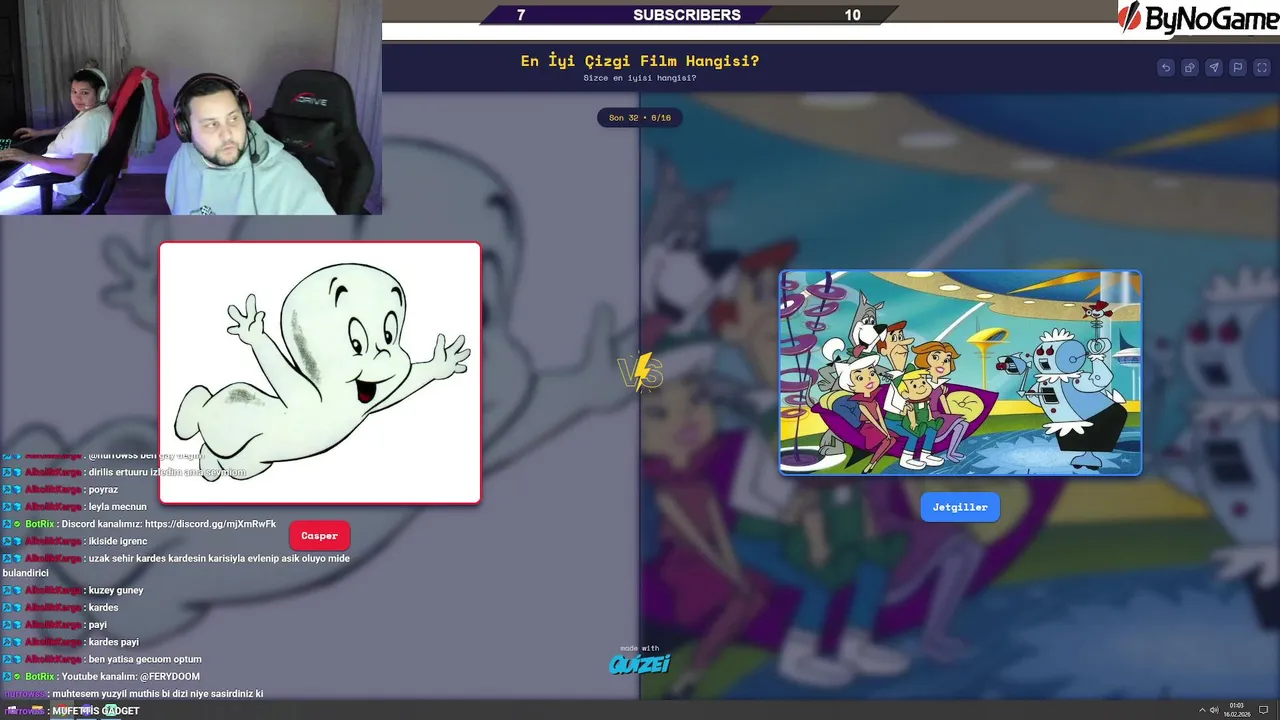This screenshot has height=720, width=1280.
Task: Click the subscriber count number 7
Action: coord(521,15)
